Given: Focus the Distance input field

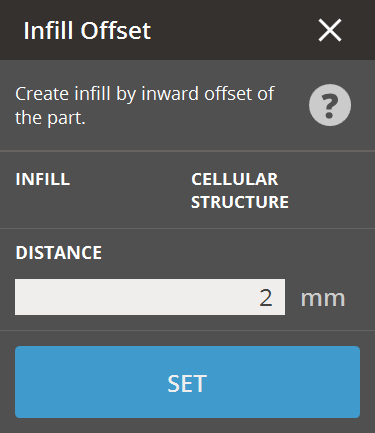Looking at the screenshot, I should pos(150,297).
